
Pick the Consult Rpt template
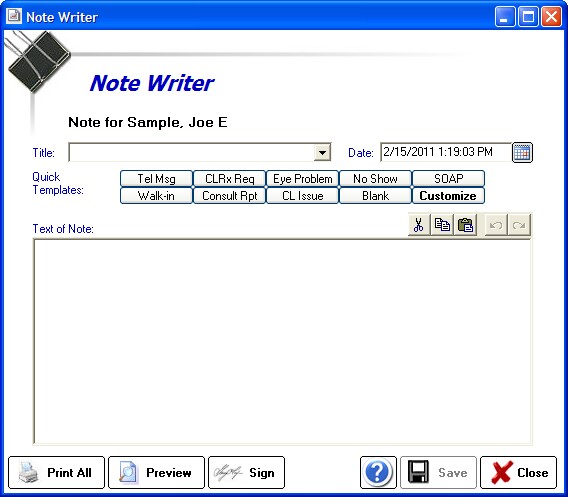[x=229, y=196]
